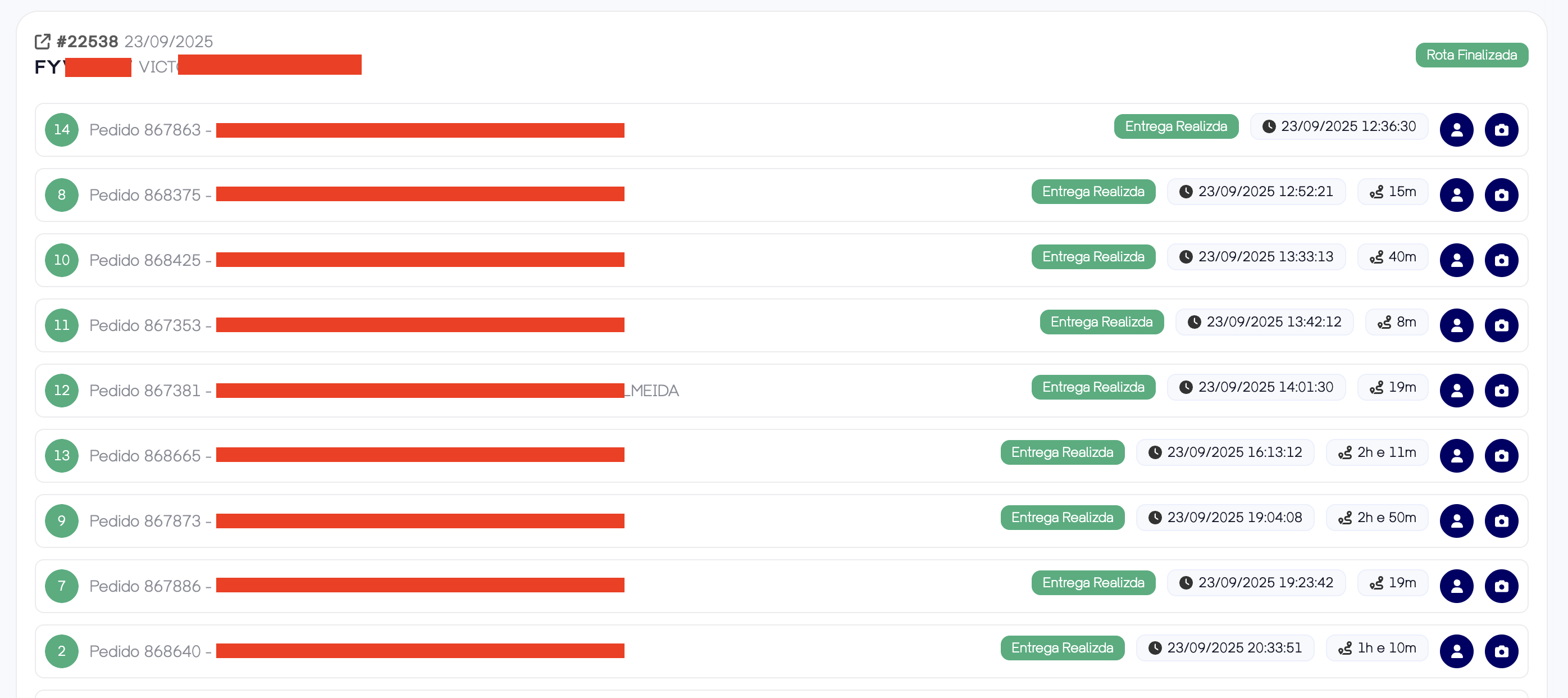Click the Rota Finalizada status badge
1568x698 pixels.
(x=1471, y=55)
